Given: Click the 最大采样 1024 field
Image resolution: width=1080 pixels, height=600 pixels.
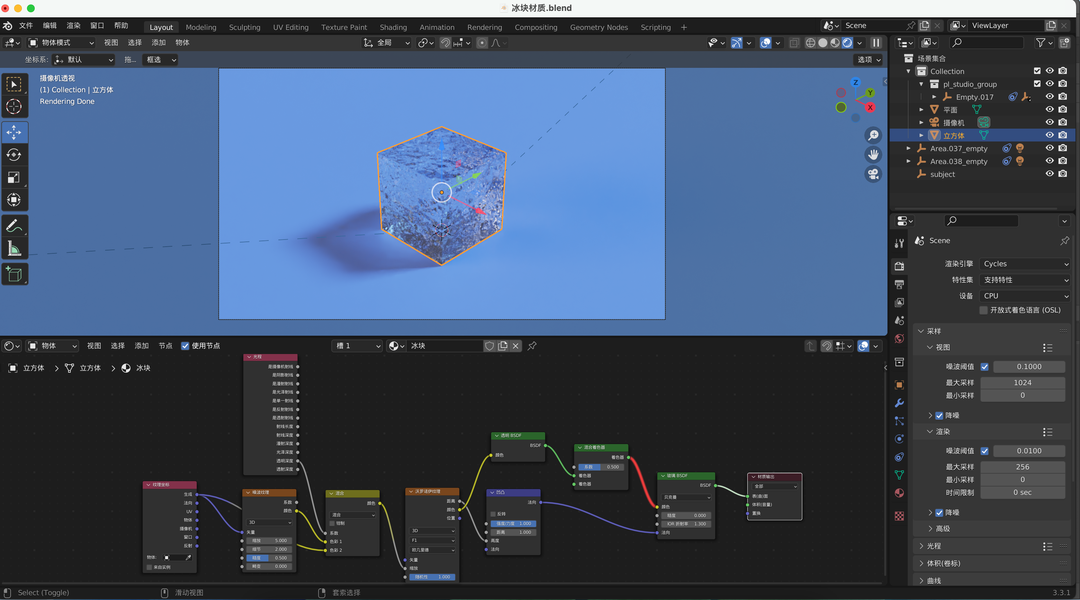Looking at the screenshot, I should [1022, 382].
